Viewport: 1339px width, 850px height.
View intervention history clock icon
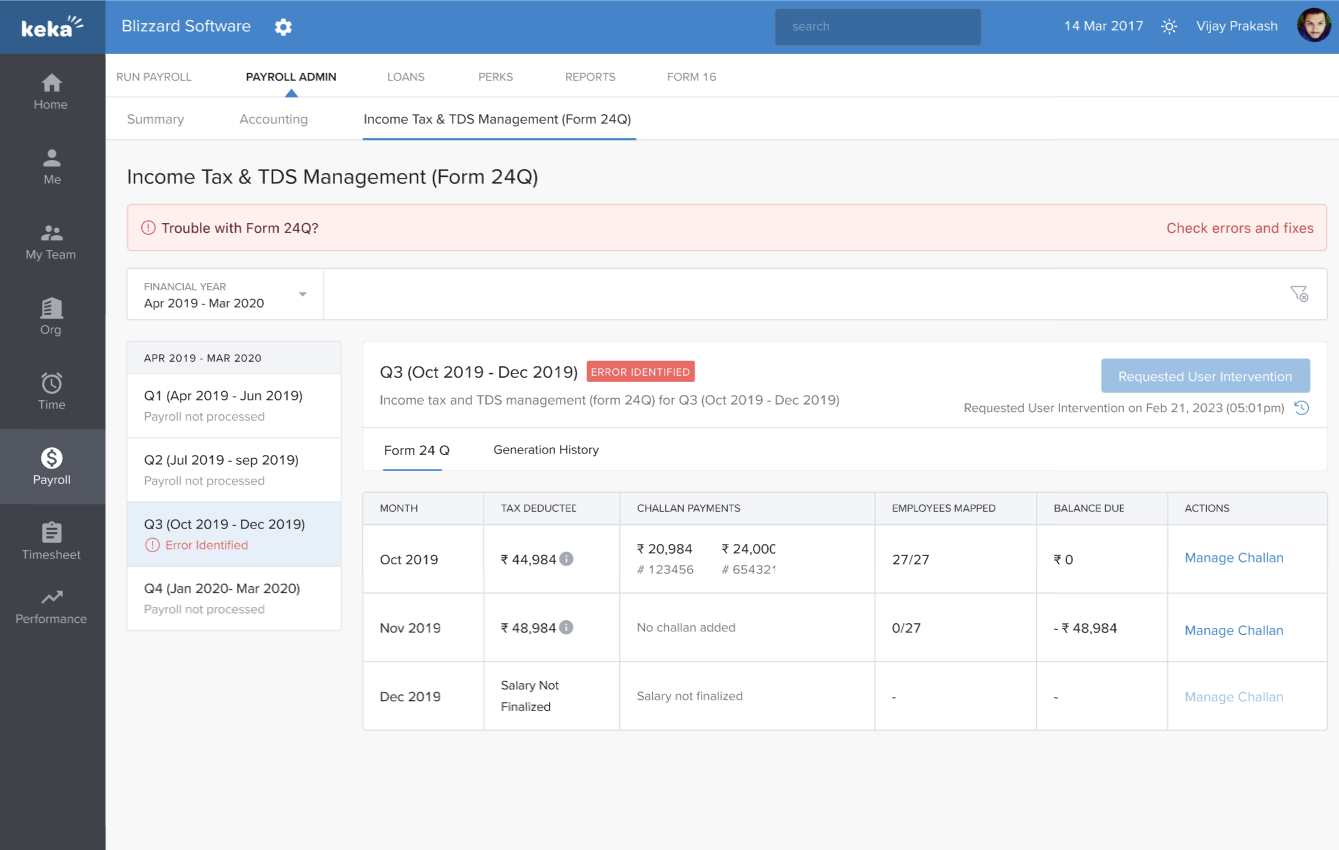click(1301, 408)
